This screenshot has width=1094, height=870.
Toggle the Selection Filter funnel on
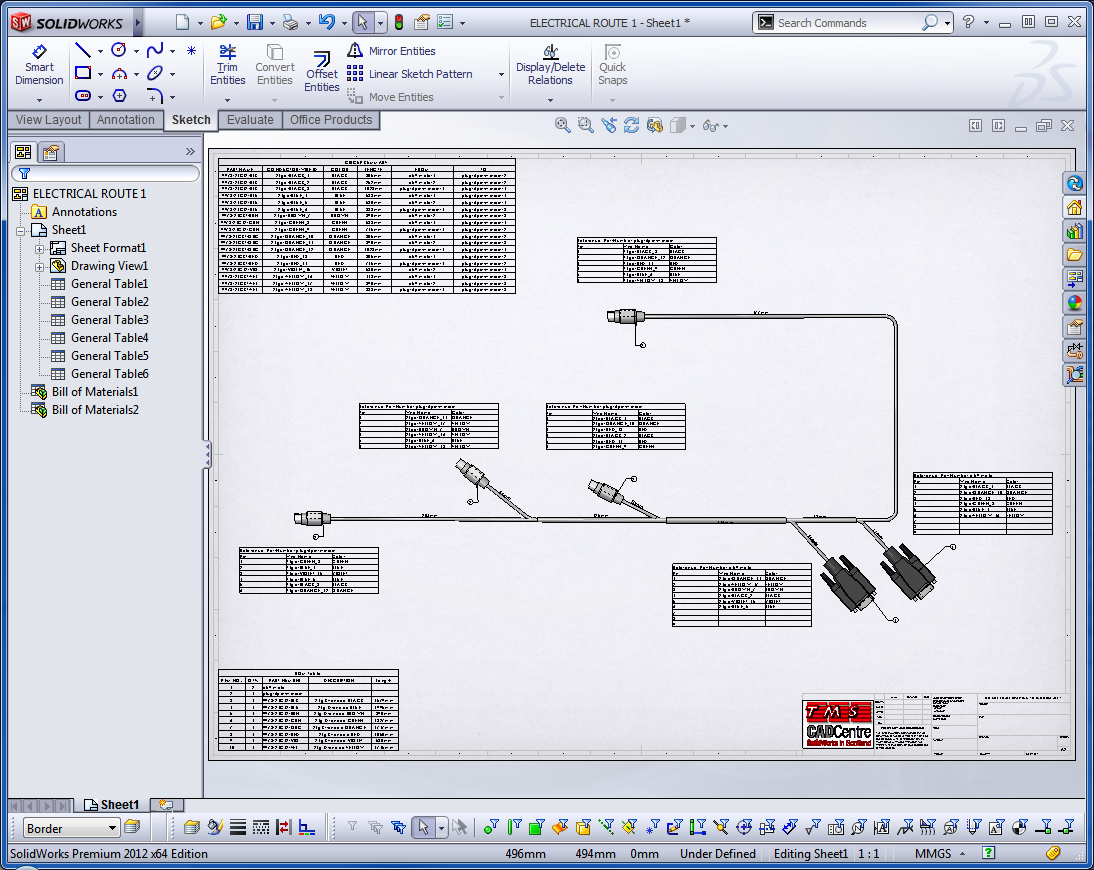pyautogui.click(x=350, y=828)
